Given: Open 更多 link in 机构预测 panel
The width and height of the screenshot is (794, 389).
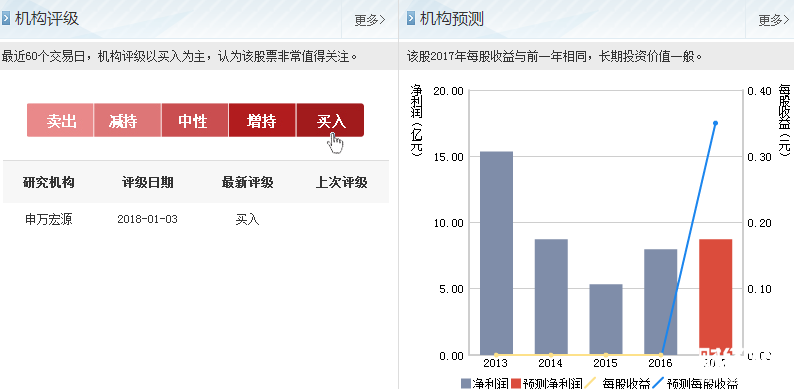Looking at the screenshot, I should click(x=774, y=20).
